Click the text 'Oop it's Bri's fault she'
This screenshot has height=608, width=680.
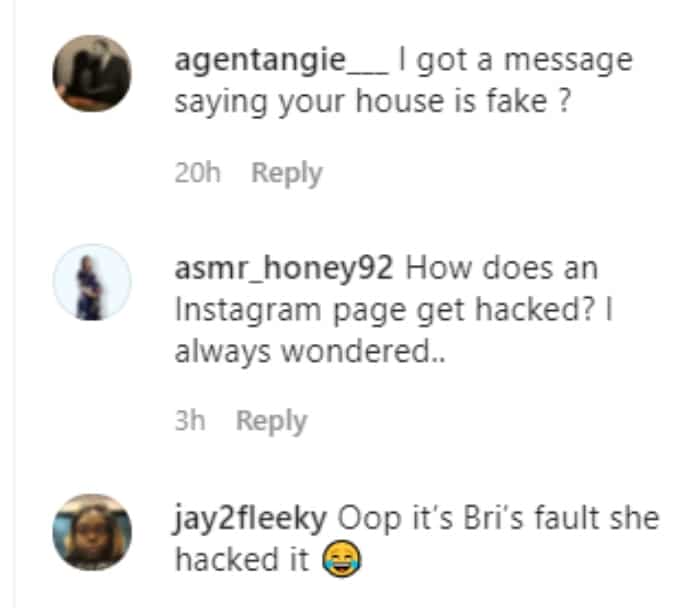click(x=498, y=518)
